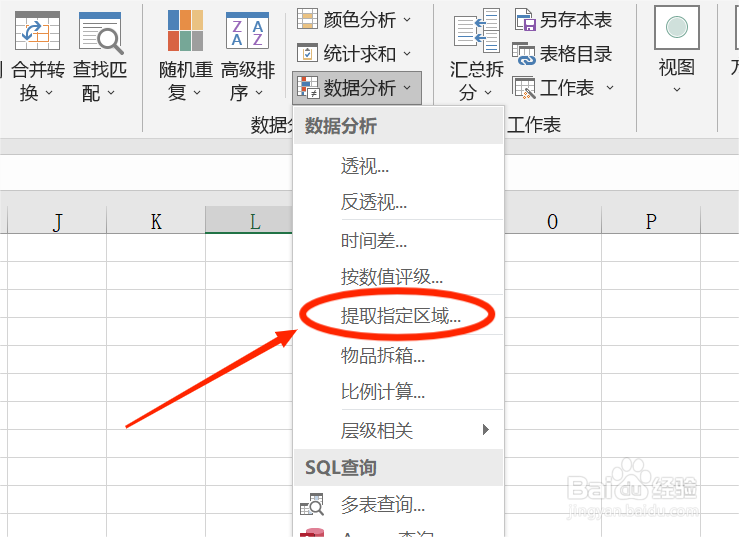Select column K header
This screenshot has height=537, width=739.
[156, 221]
